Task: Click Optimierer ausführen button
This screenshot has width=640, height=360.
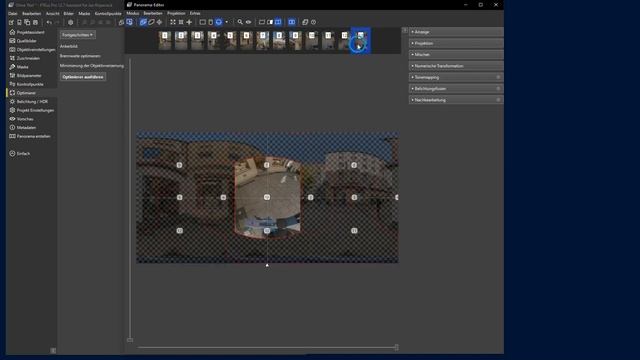Action: tap(83, 77)
